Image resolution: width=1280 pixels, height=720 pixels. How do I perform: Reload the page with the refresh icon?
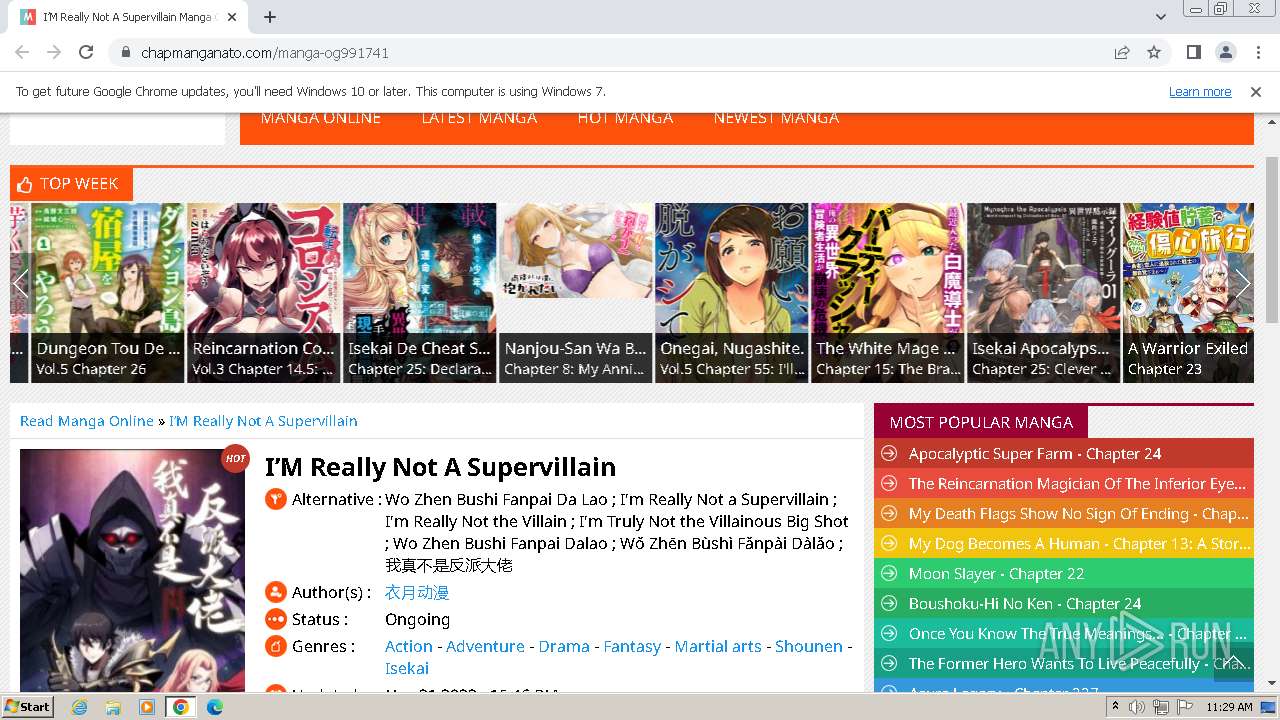(x=86, y=52)
